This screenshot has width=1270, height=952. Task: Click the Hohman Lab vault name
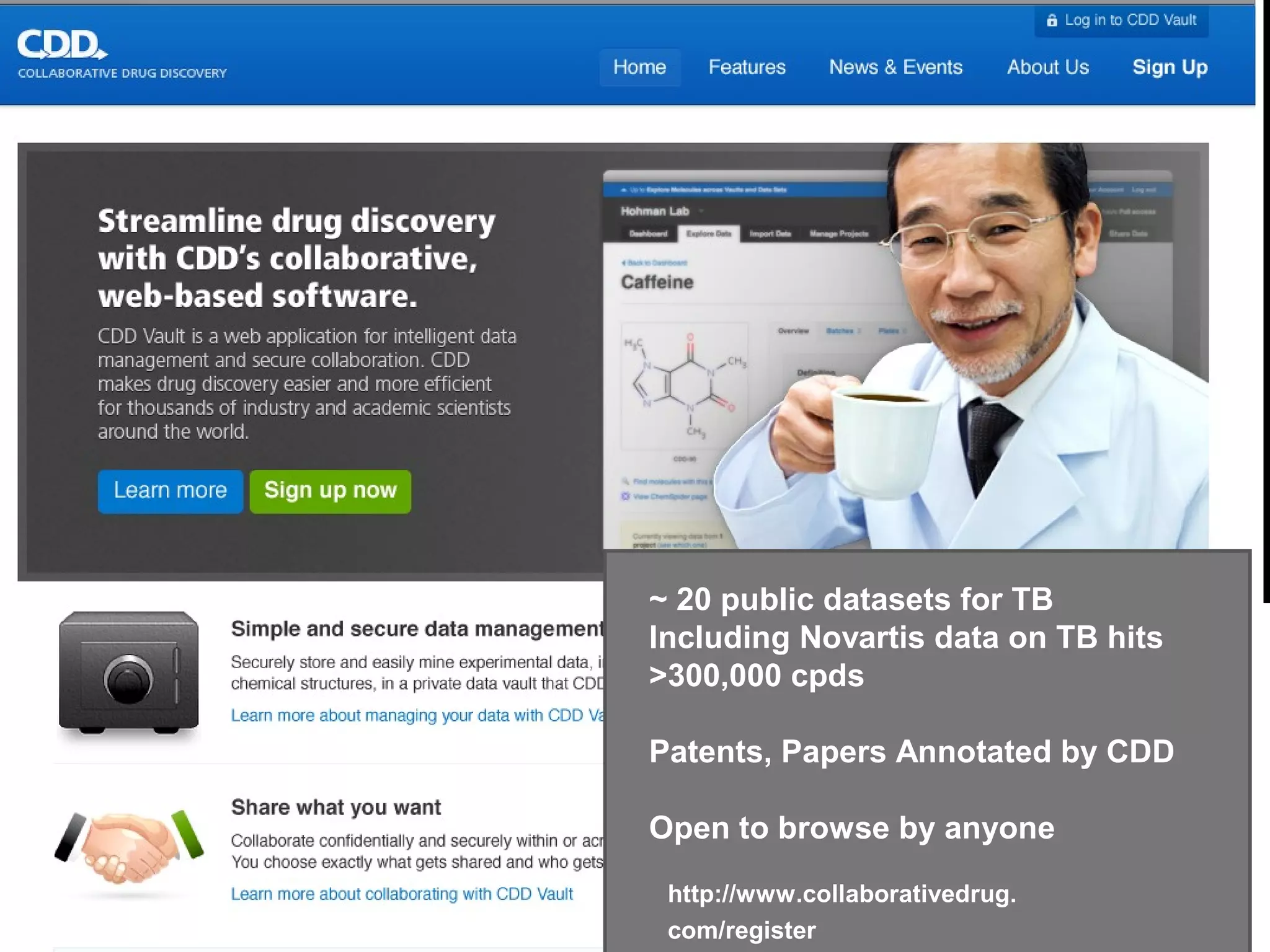655,211
